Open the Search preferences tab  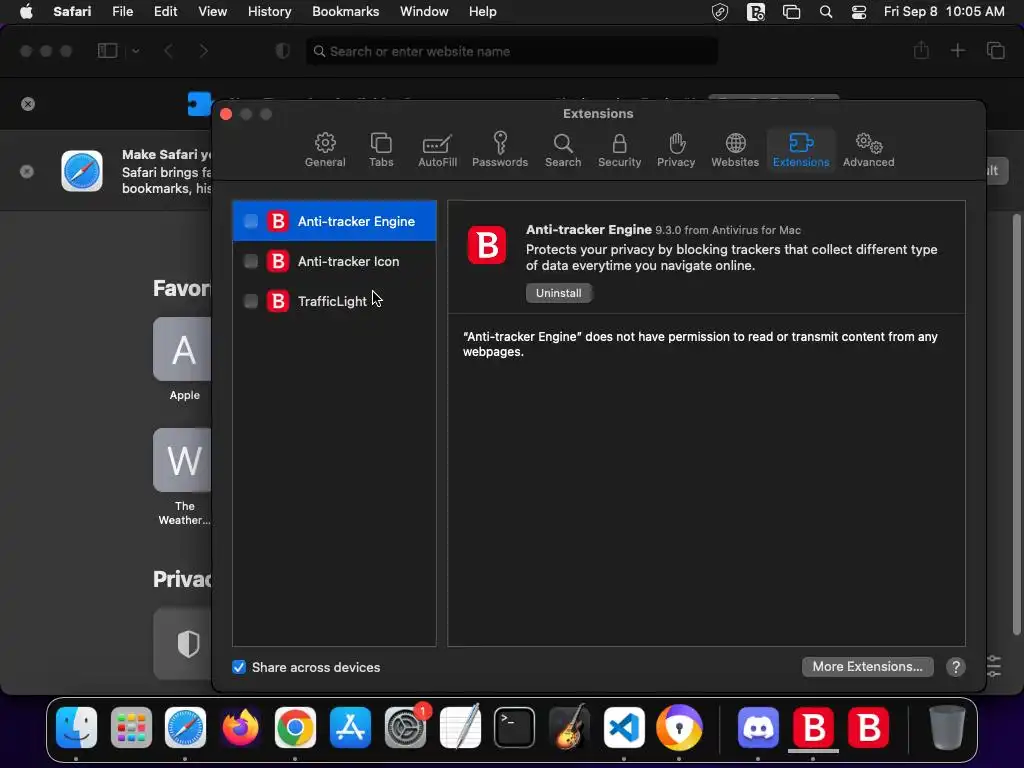point(563,150)
